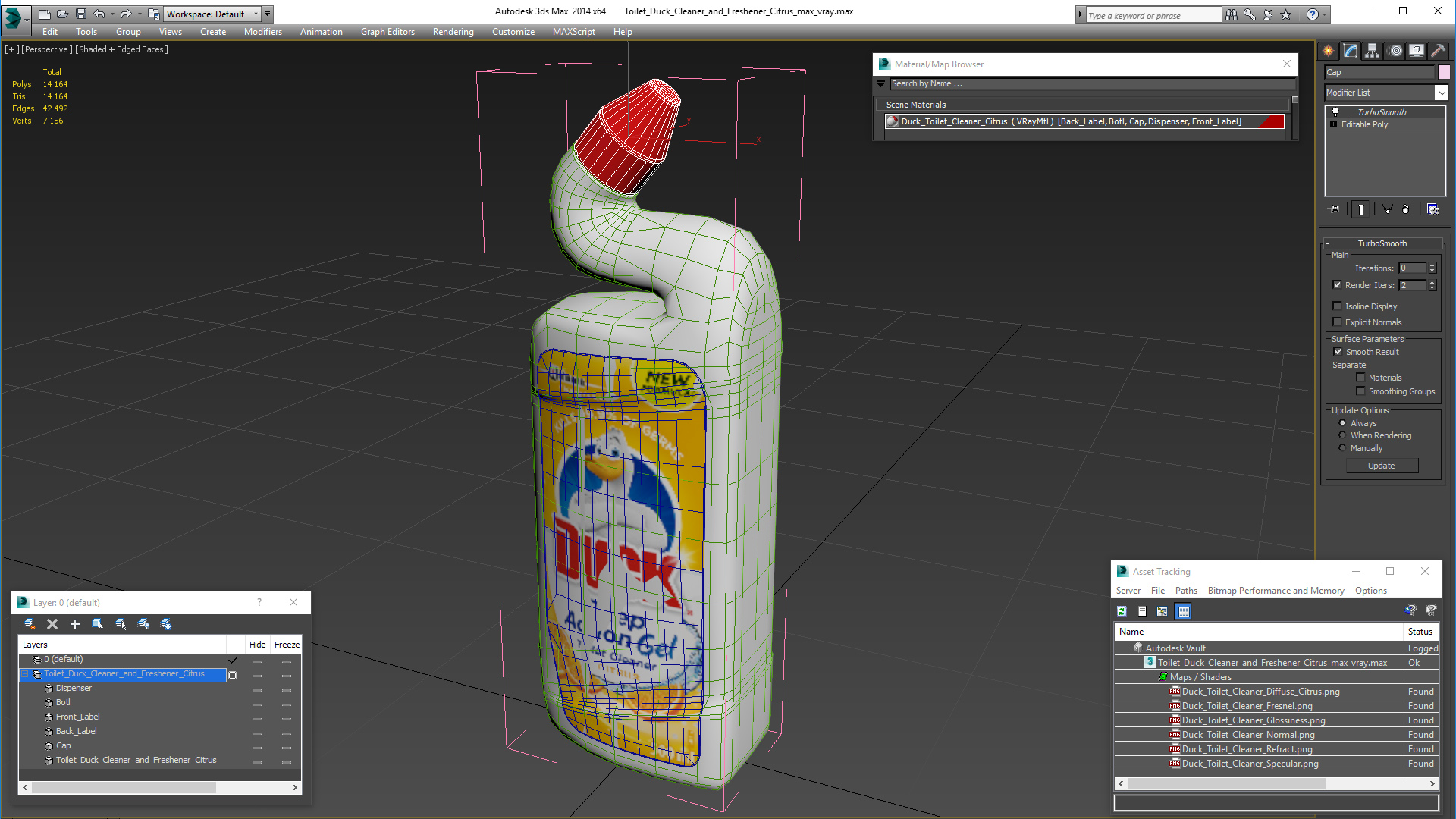Viewport: 1456px width, 819px height.
Task: Click Tree View icon in Asset Tracking
Action: pos(1163,611)
